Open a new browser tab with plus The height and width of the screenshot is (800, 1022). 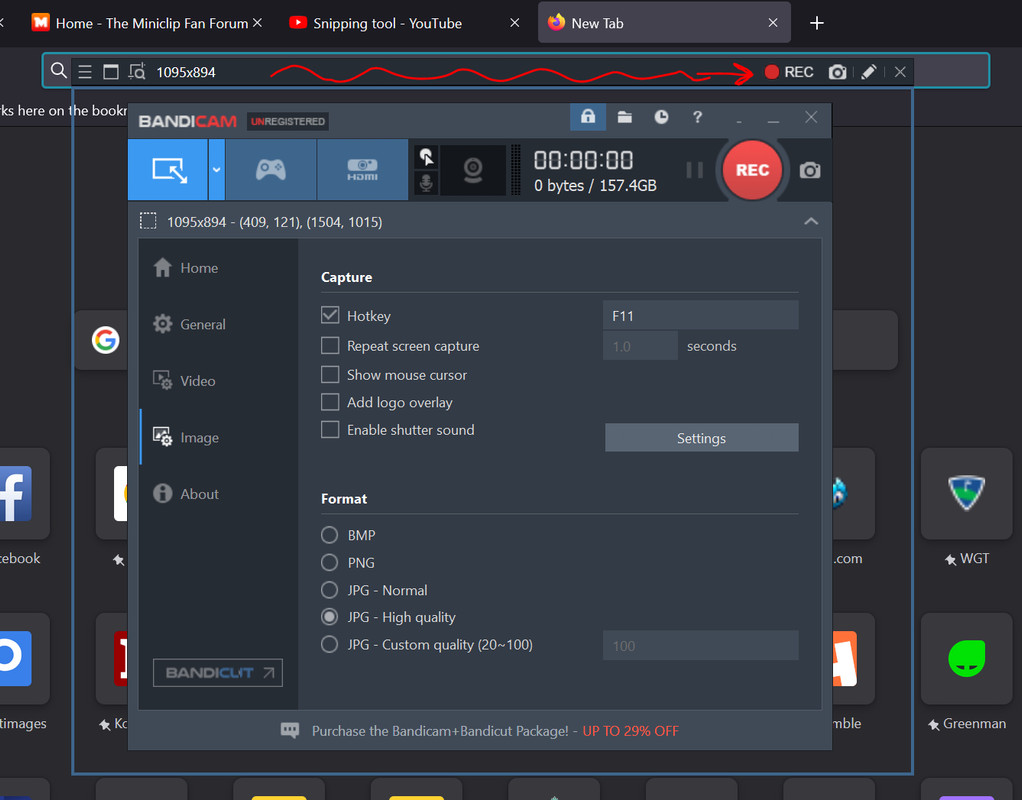tap(817, 23)
